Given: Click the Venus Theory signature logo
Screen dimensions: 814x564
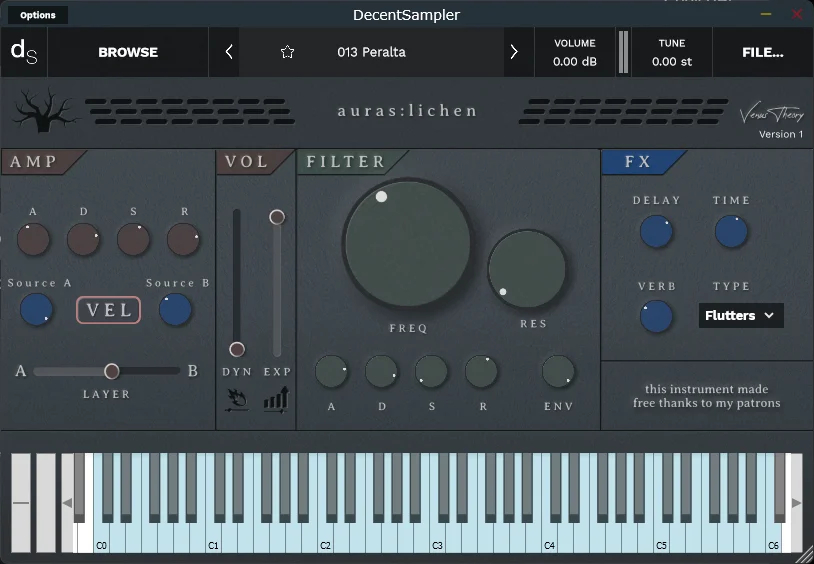Looking at the screenshot, I should 771,114.
